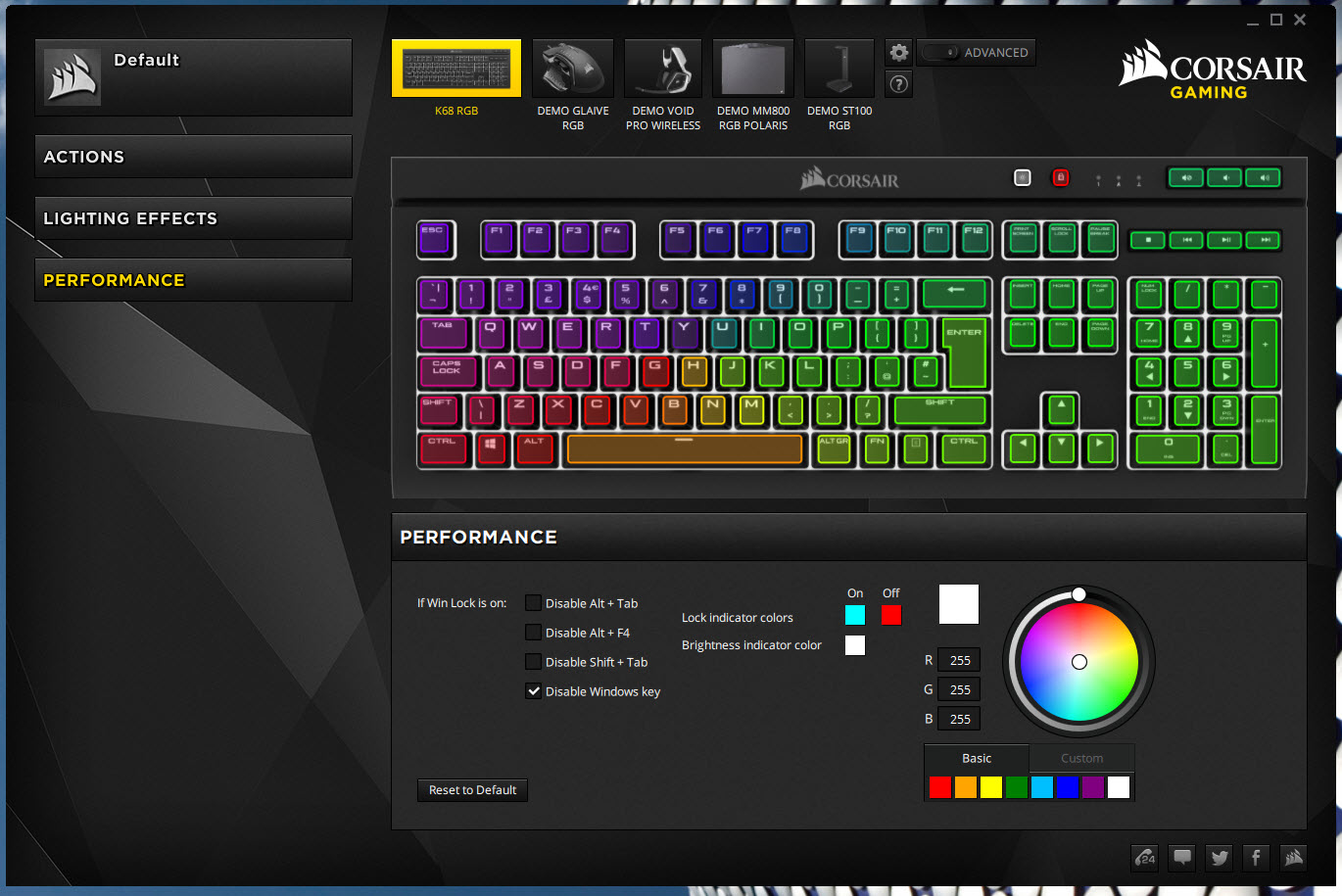Viewport: 1342px width, 896px height.
Task: Open the PERFORMANCE section
Action: [193, 280]
